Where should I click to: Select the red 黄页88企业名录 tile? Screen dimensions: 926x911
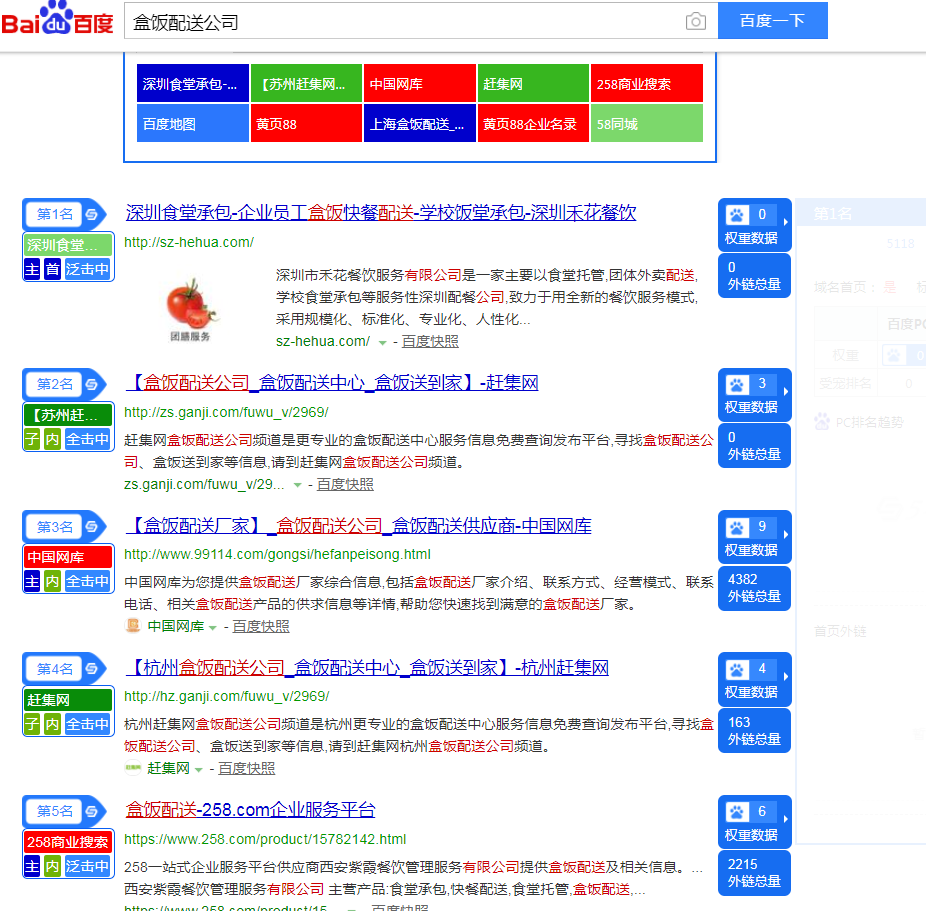click(533, 123)
